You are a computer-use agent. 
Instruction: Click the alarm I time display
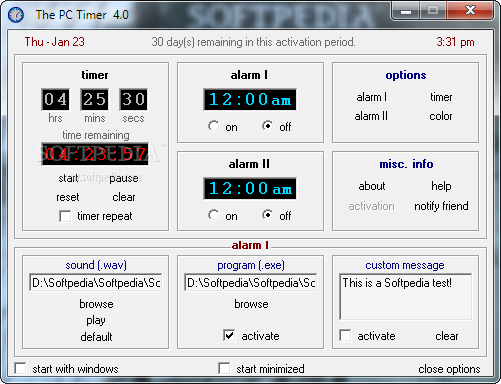(250, 100)
